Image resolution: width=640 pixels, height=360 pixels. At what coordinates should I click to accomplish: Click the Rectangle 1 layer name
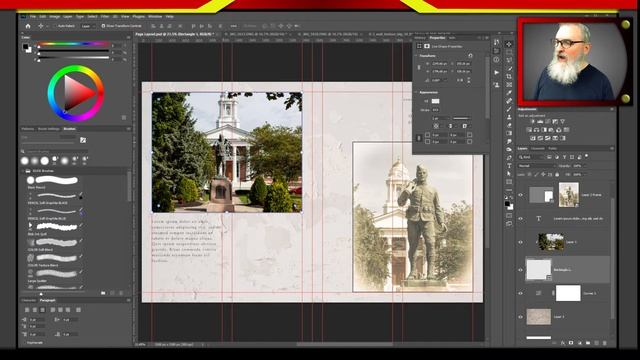(x=562, y=270)
